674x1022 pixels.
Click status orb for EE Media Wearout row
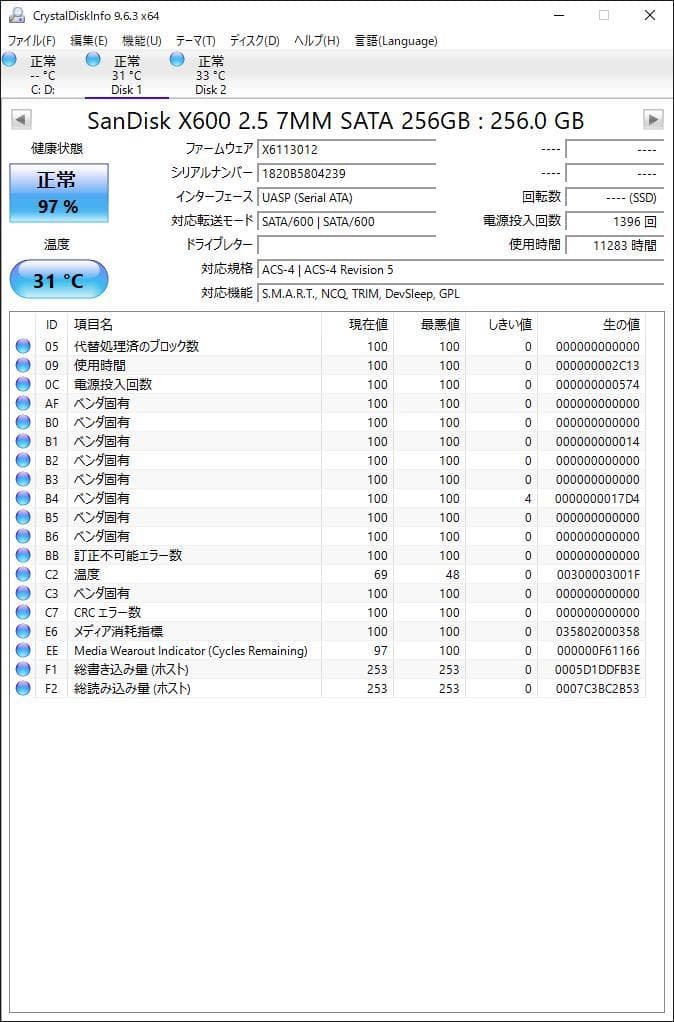click(23, 650)
